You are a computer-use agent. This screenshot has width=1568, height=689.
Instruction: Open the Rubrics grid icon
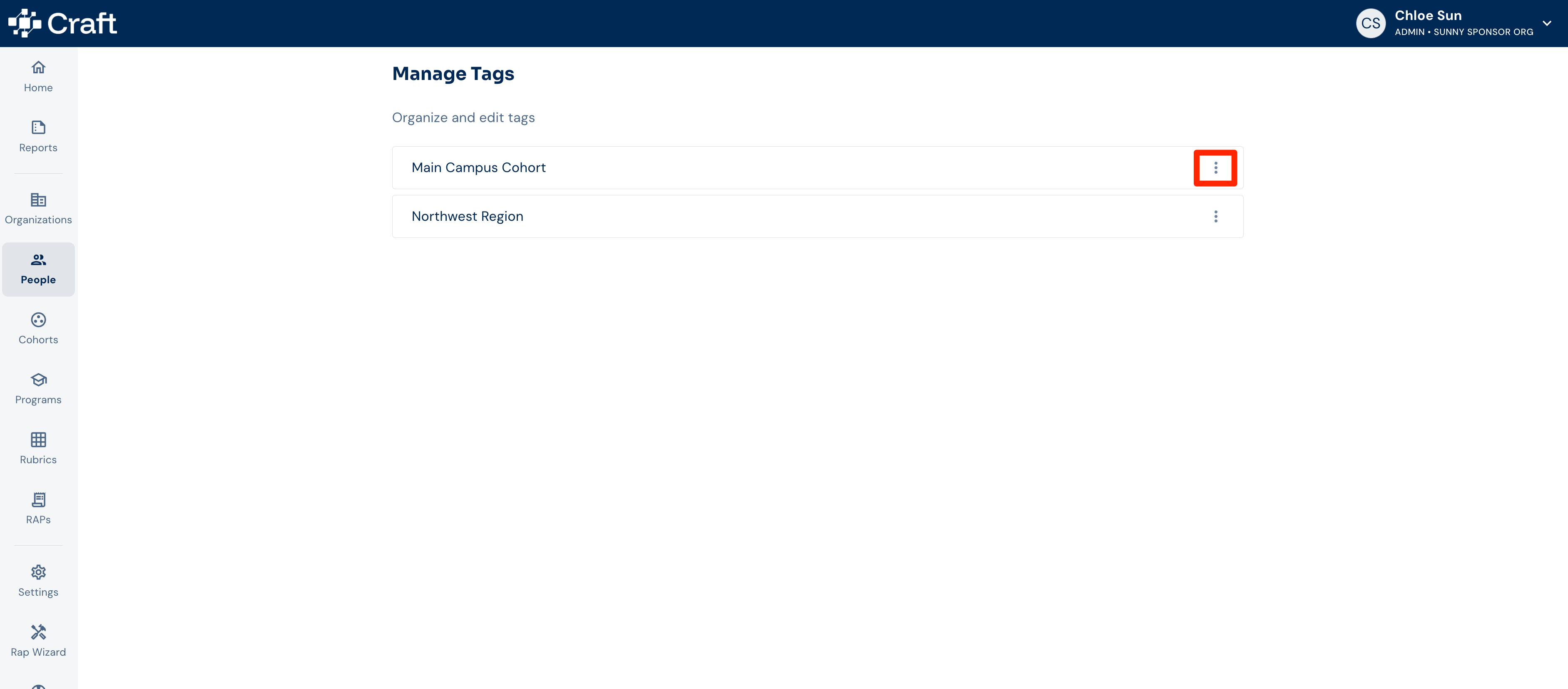(38, 439)
